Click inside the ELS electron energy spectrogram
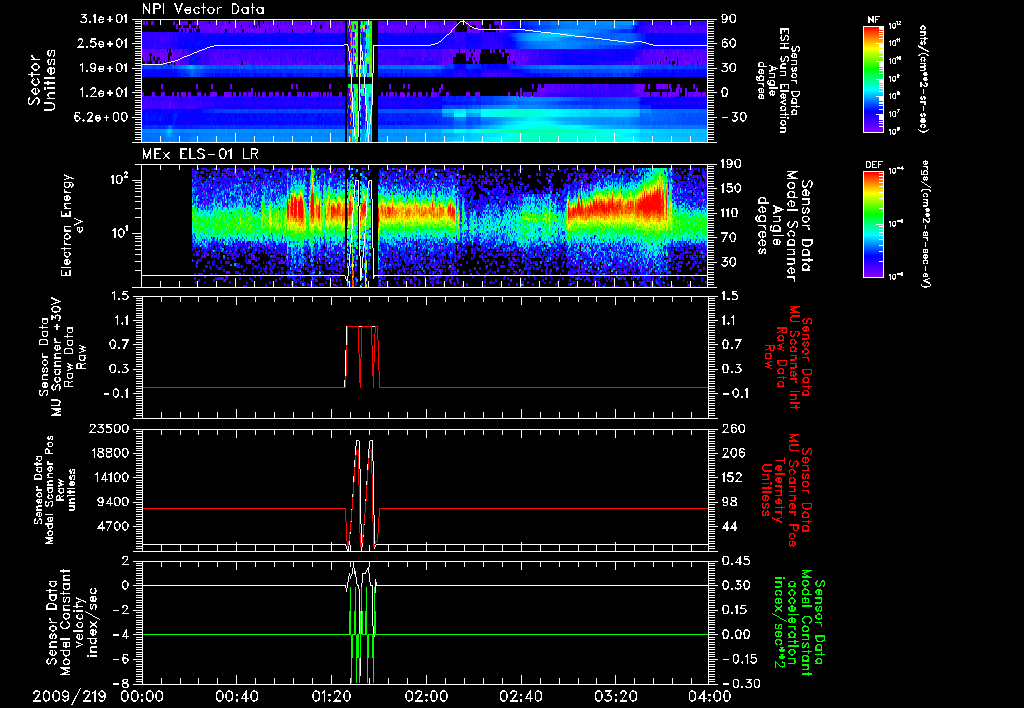Screen dimensions: 1024x708 tap(425, 225)
